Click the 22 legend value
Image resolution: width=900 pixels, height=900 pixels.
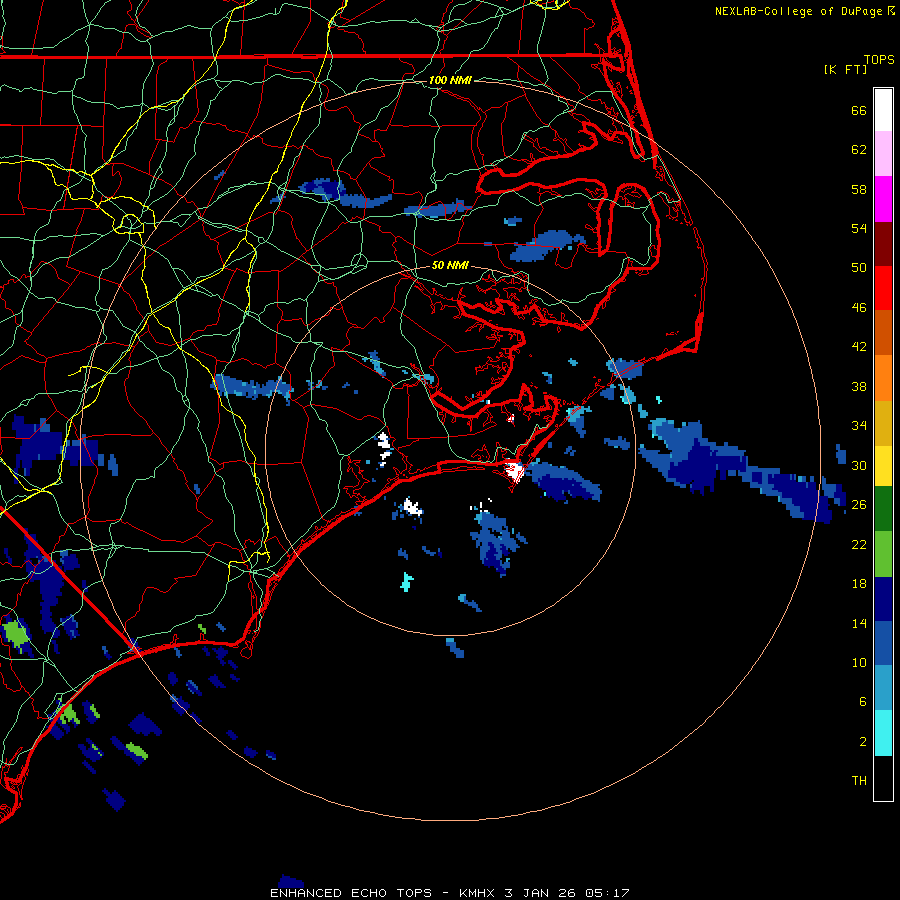pos(859,544)
